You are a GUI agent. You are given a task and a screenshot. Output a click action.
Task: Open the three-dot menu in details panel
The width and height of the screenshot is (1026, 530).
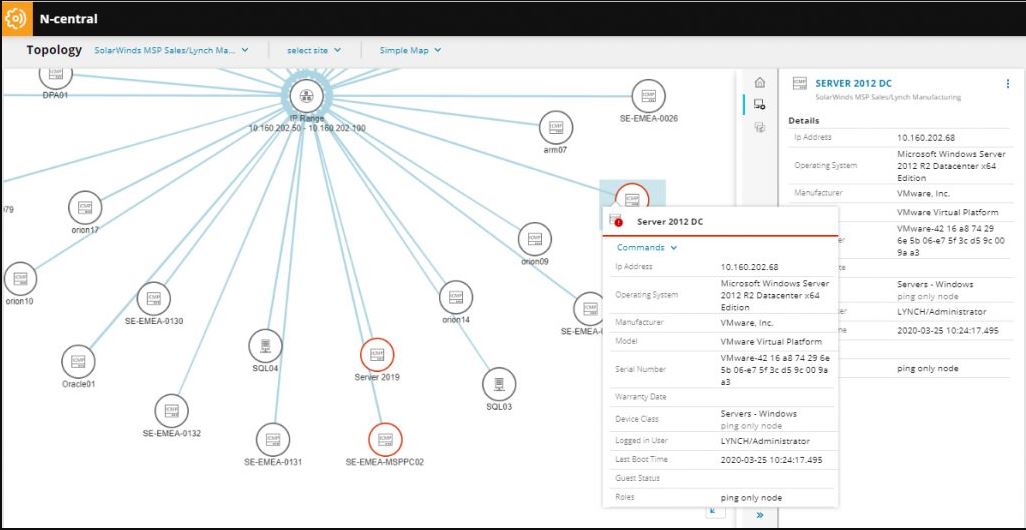click(x=1008, y=84)
